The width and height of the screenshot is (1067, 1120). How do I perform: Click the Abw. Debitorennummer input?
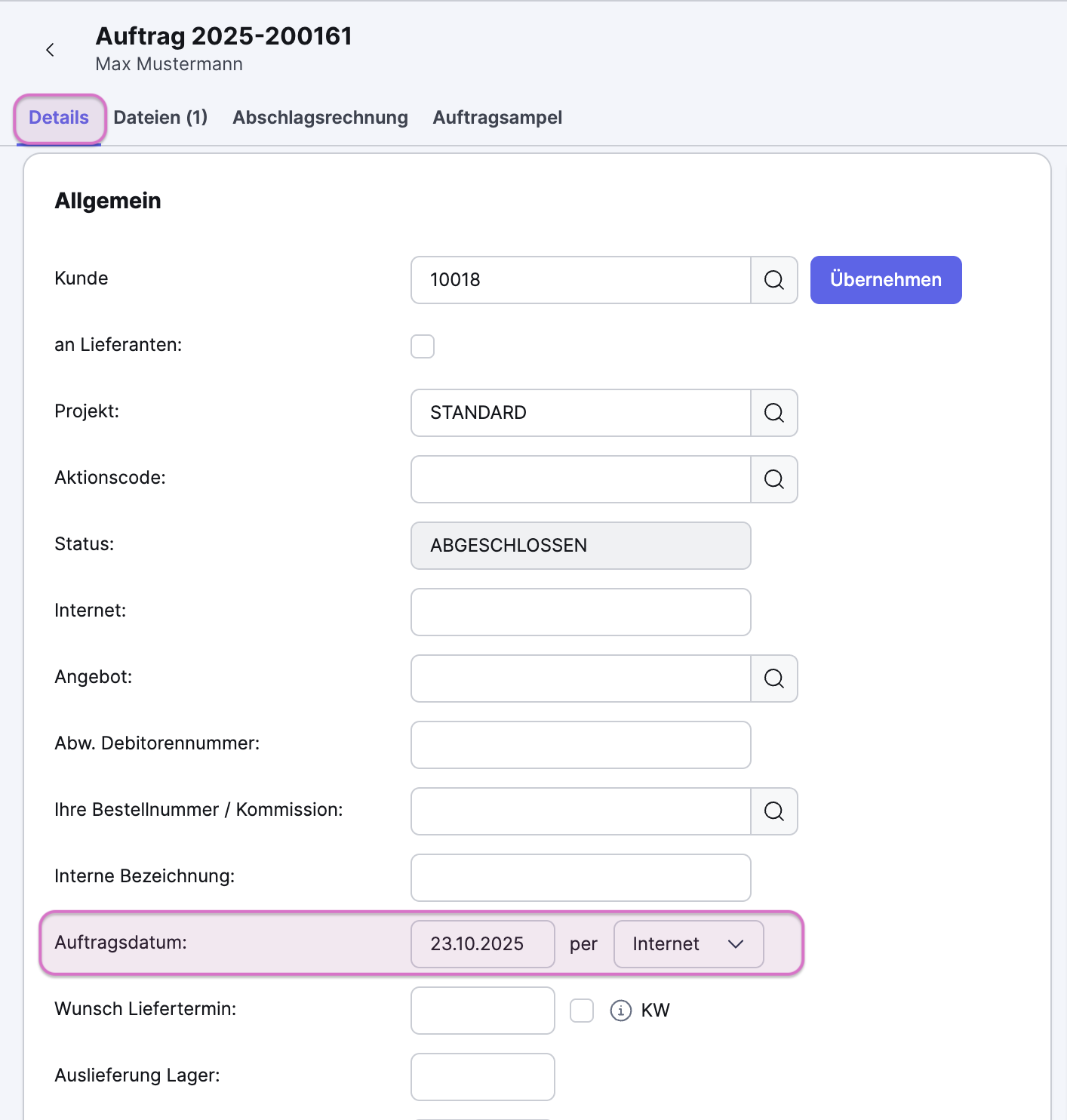tap(580, 745)
